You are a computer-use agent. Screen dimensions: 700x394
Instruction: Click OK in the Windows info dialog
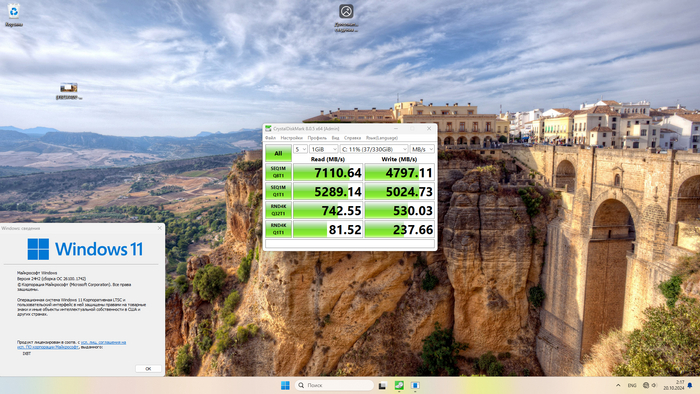pos(148,369)
